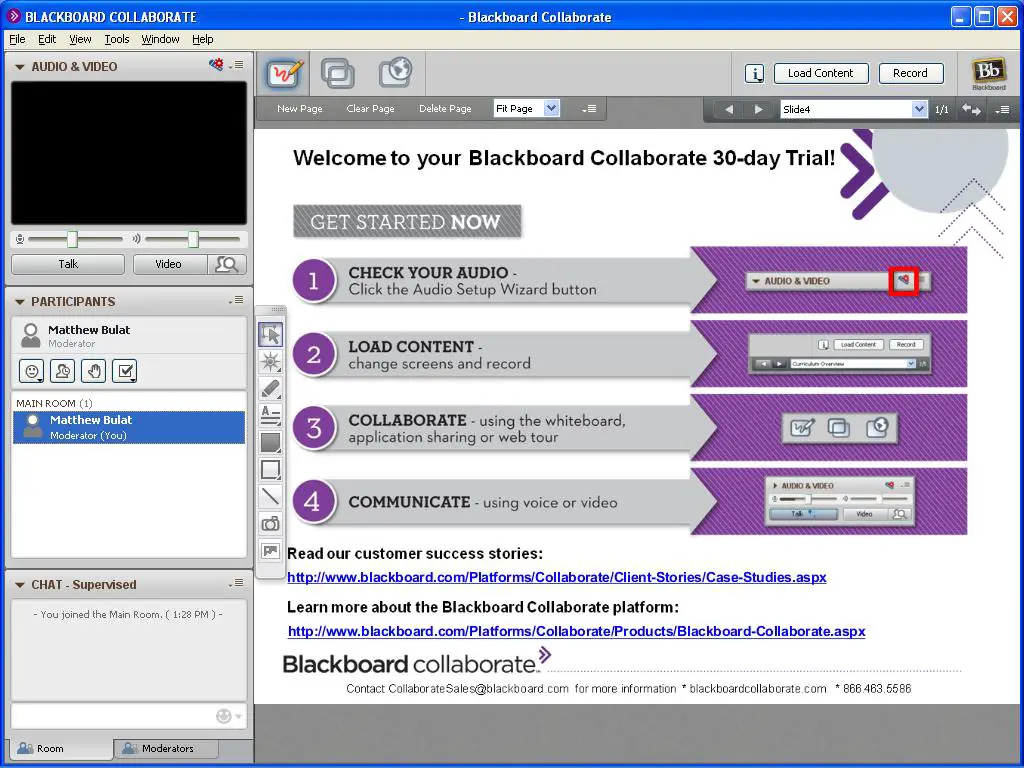The image size is (1024, 768).
Task: Click the Delete Page button
Action: click(x=445, y=108)
